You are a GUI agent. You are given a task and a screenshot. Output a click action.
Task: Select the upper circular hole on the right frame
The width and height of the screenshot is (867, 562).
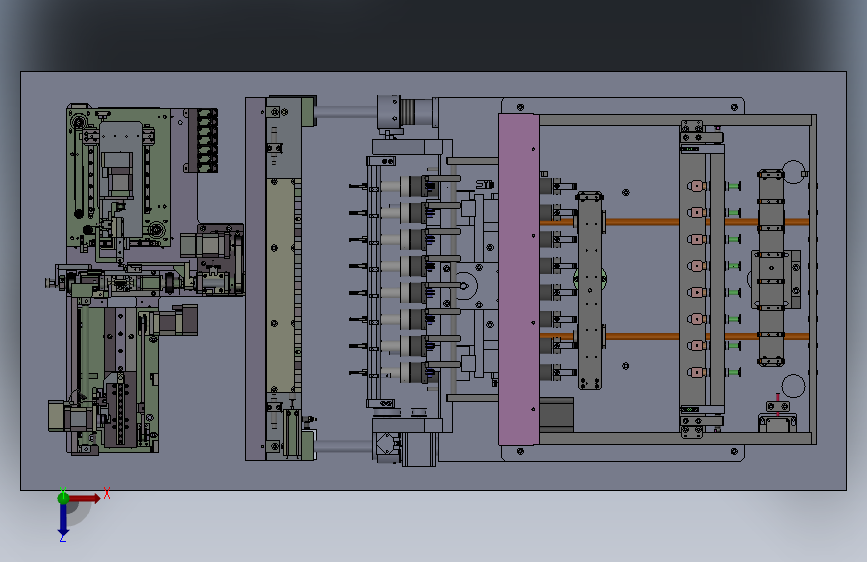tap(793, 171)
